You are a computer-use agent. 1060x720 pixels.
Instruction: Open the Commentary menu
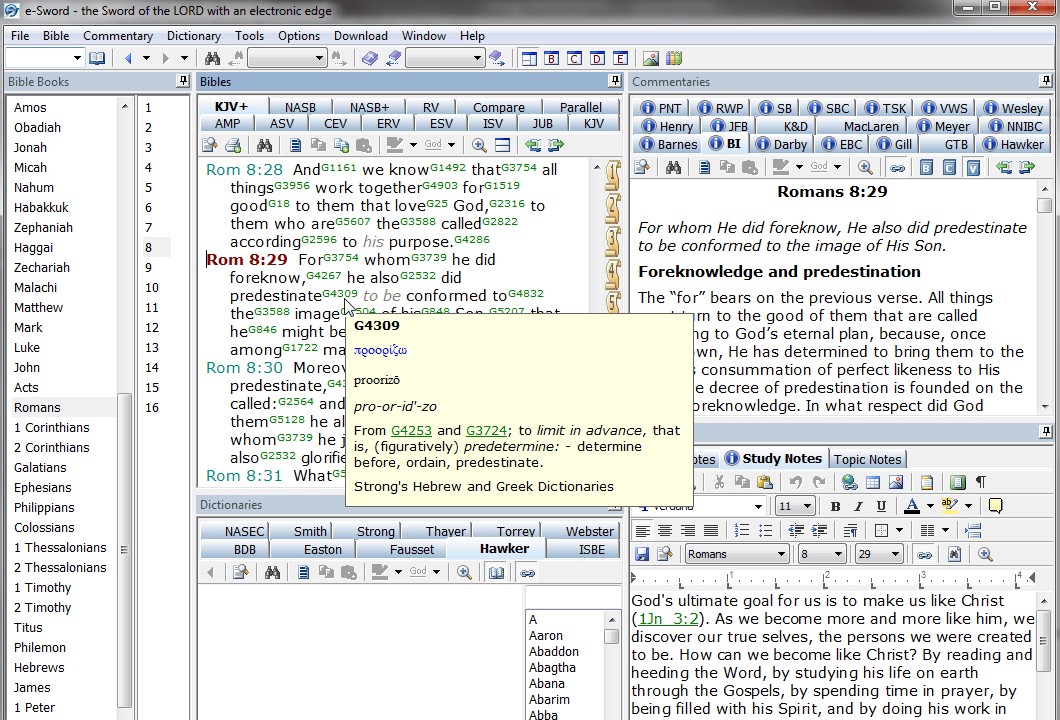(118, 36)
